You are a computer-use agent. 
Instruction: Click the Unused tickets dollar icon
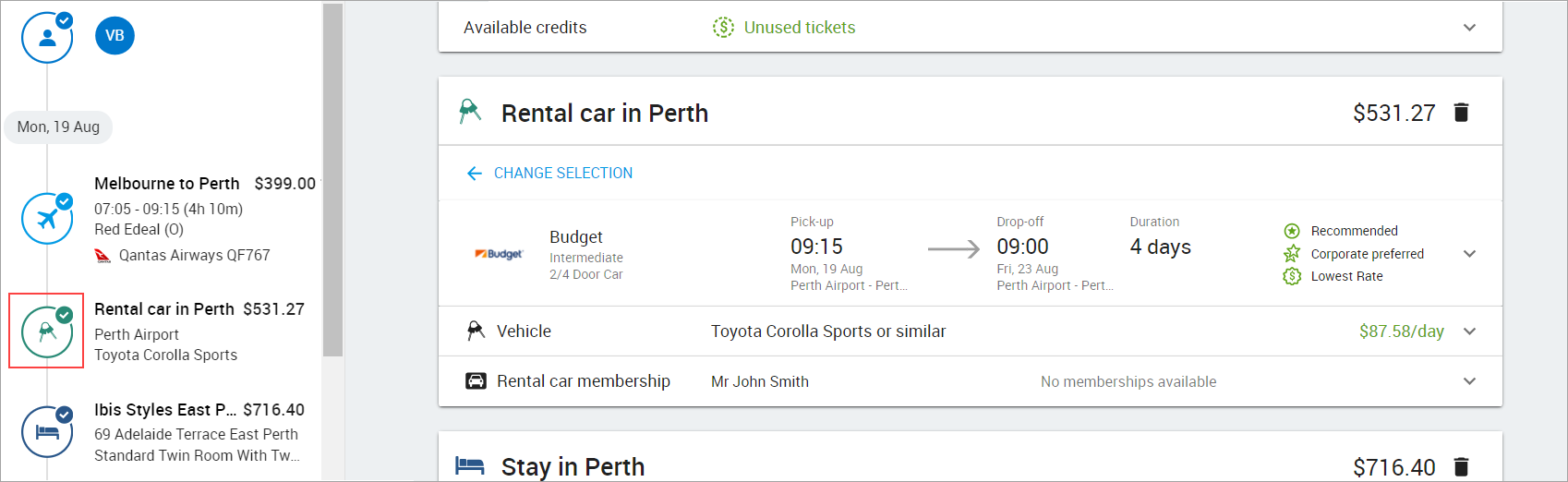[723, 28]
